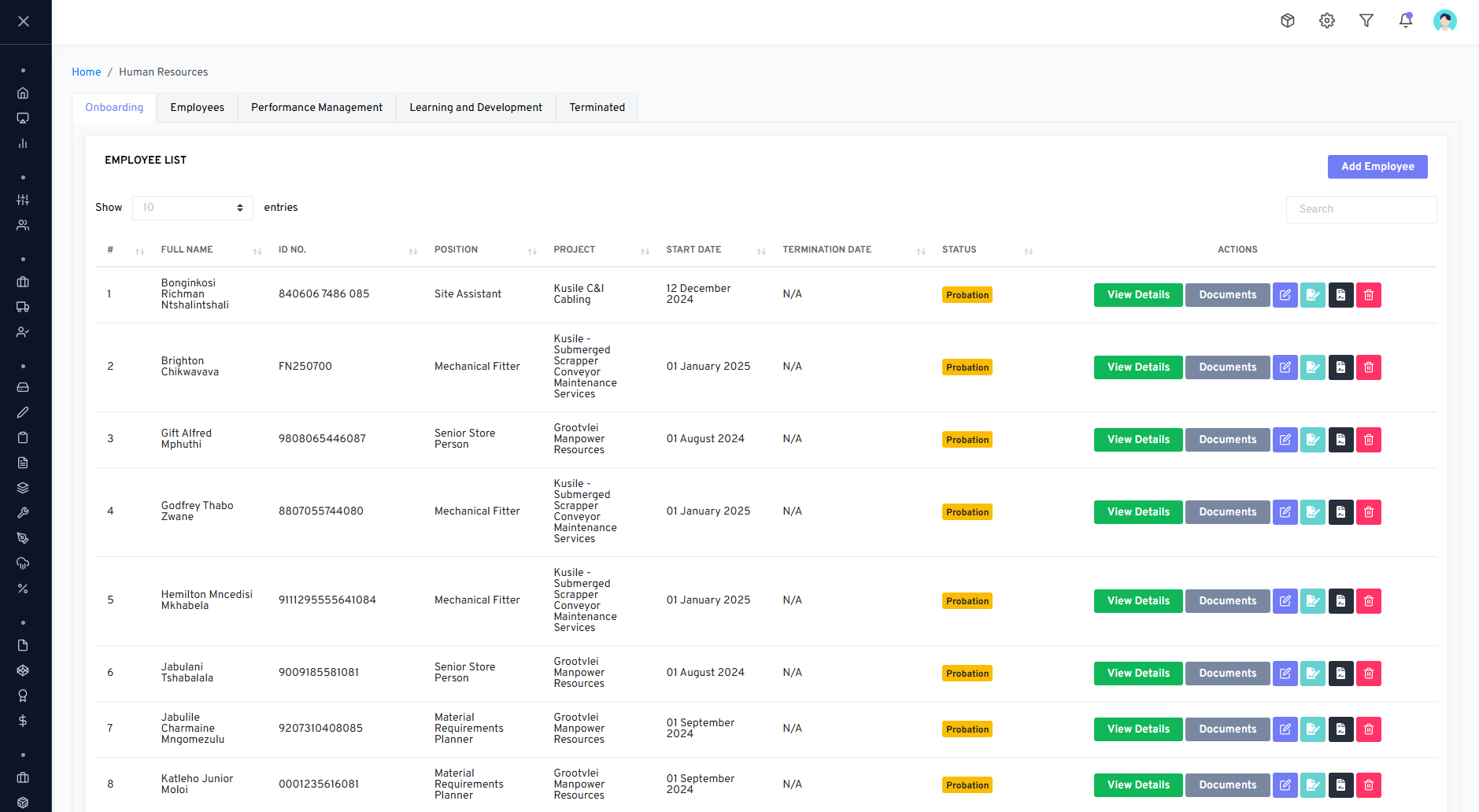Click start date 12 December 2024

(x=698, y=294)
